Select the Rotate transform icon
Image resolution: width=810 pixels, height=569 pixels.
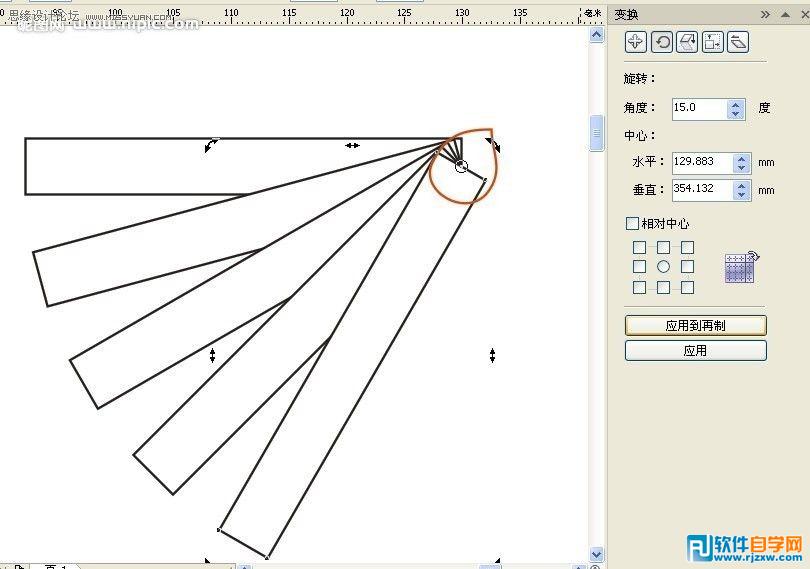661,41
